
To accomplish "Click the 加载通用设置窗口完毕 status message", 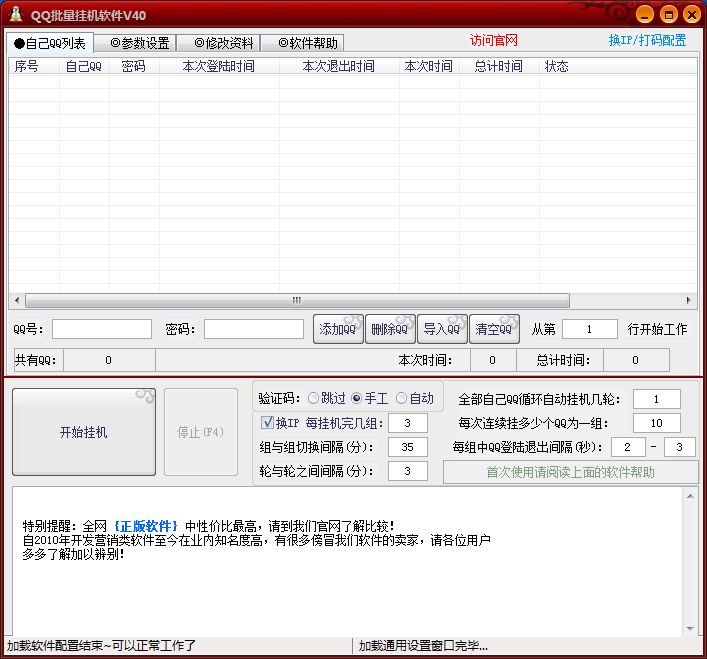I will (423, 645).
